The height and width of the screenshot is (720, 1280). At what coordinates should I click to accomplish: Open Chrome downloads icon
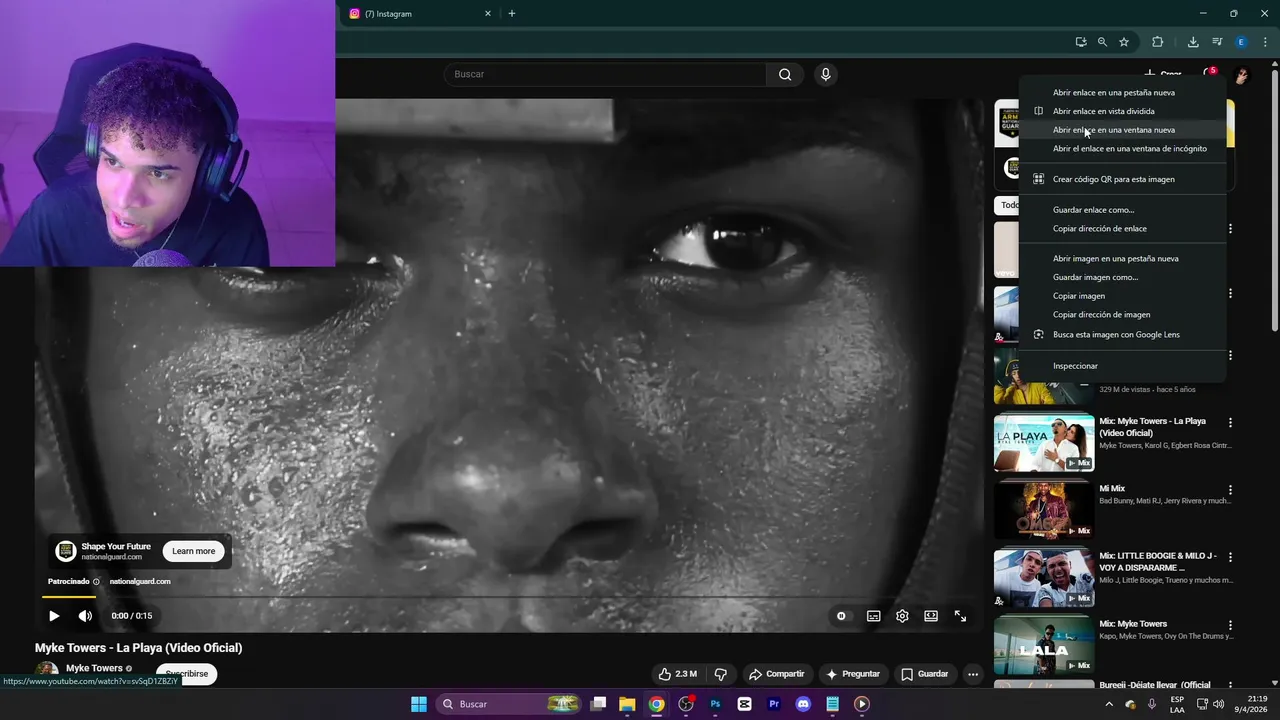pos(1193,42)
